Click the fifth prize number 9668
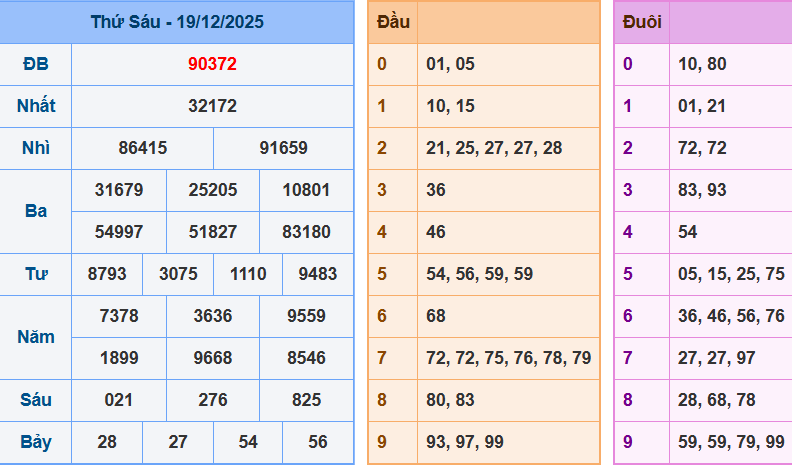Image resolution: width=792 pixels, height=465 pixels. [x=213, y=358]
